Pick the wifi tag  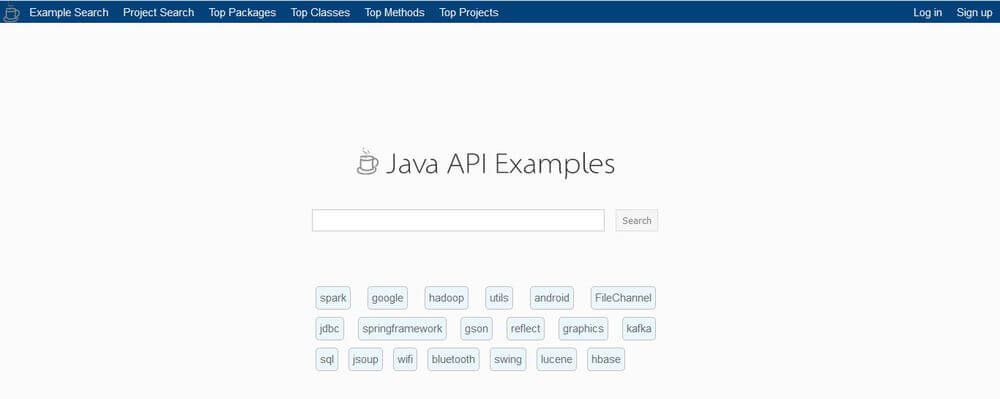point(405,359)
